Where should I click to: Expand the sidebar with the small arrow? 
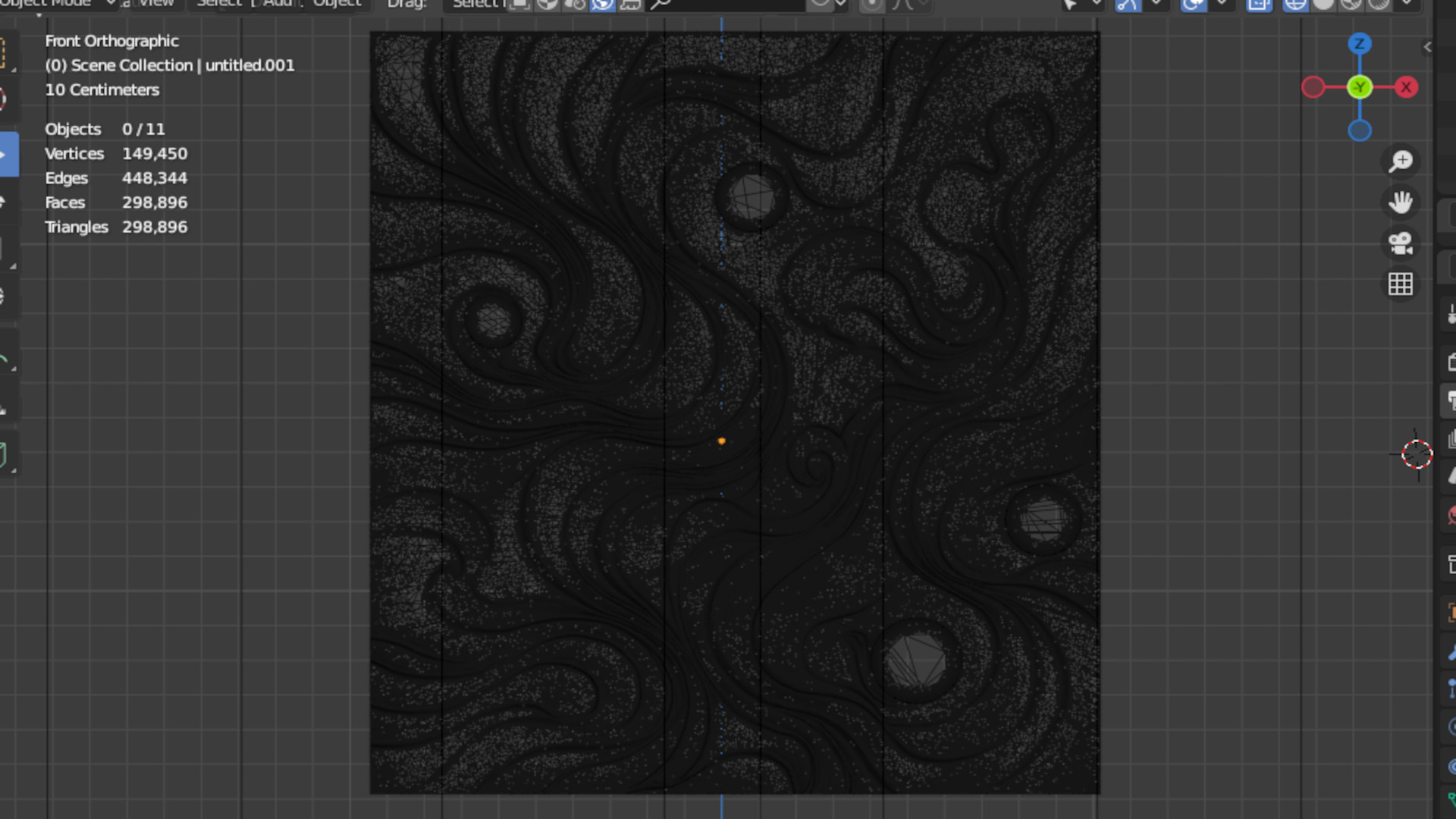pos(1427,47)
